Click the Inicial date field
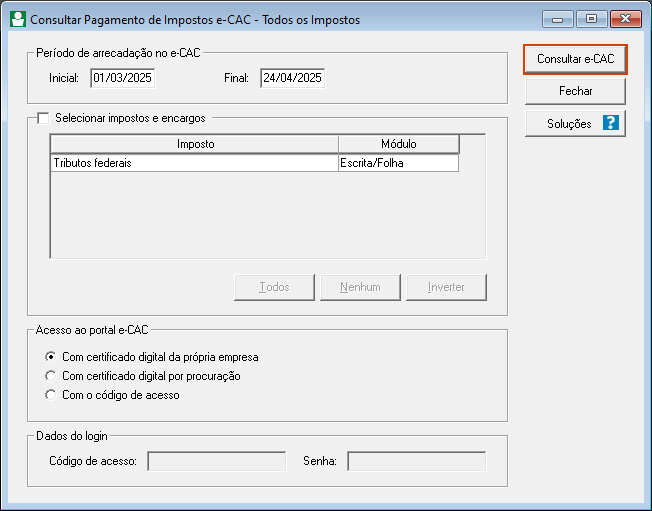The image size is (652, 511). pos(123,78)
